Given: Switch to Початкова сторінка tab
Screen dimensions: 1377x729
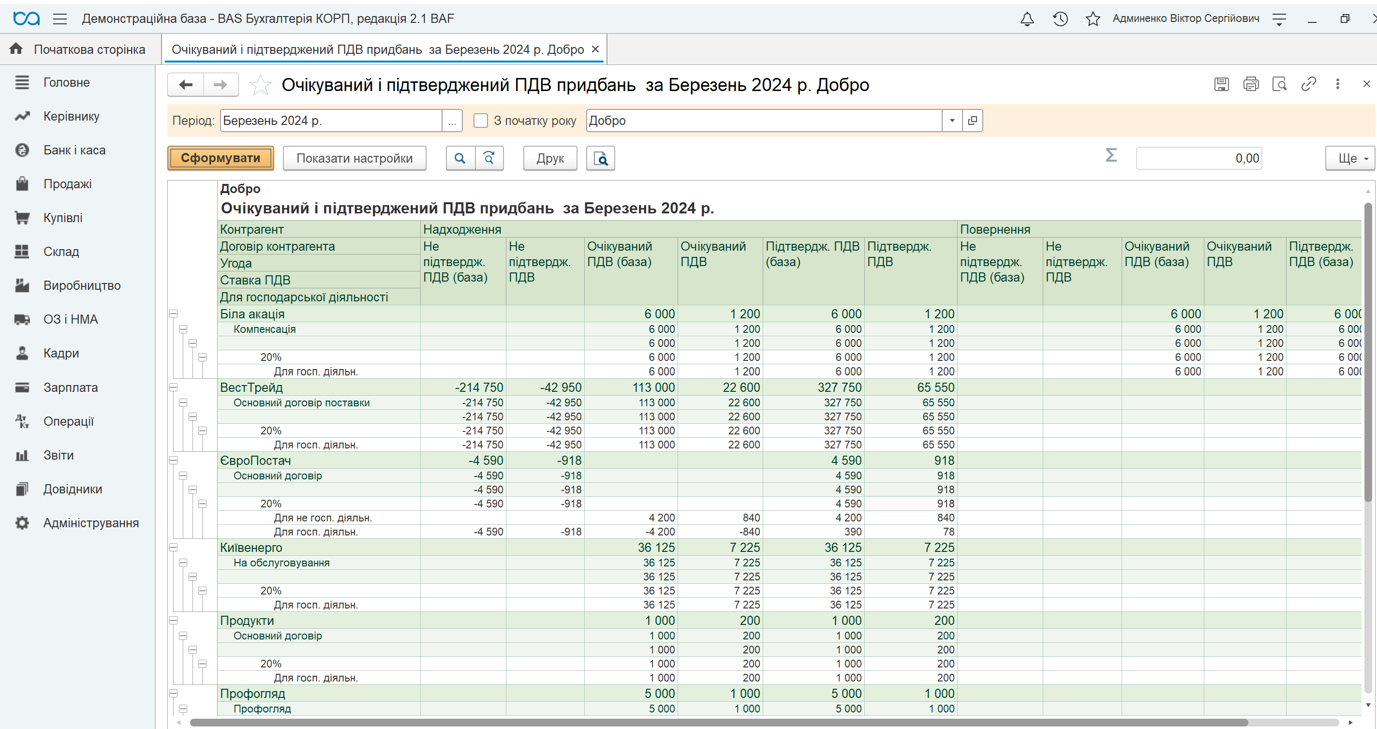Looking at the screenshot, I should coord(78,49).
